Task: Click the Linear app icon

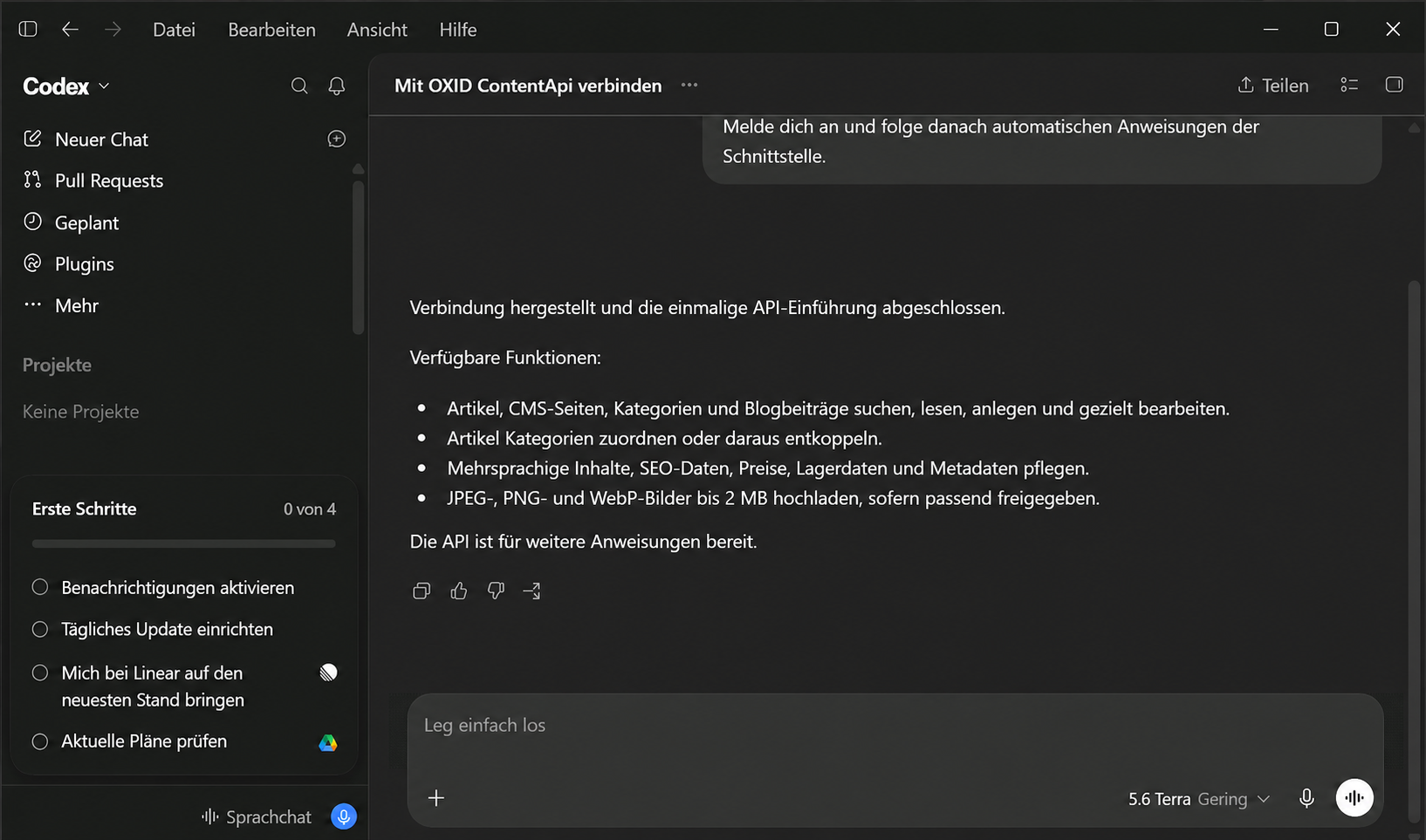Action: click(328, 673)
